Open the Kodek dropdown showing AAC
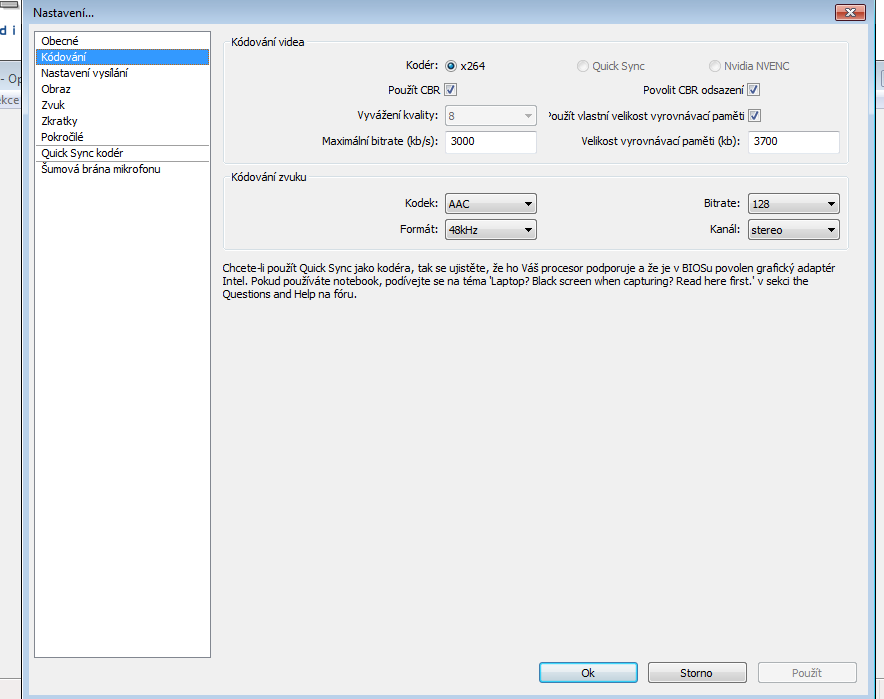Screen dimensions: 884x699 pyautogui.click(x=491, y=204)
